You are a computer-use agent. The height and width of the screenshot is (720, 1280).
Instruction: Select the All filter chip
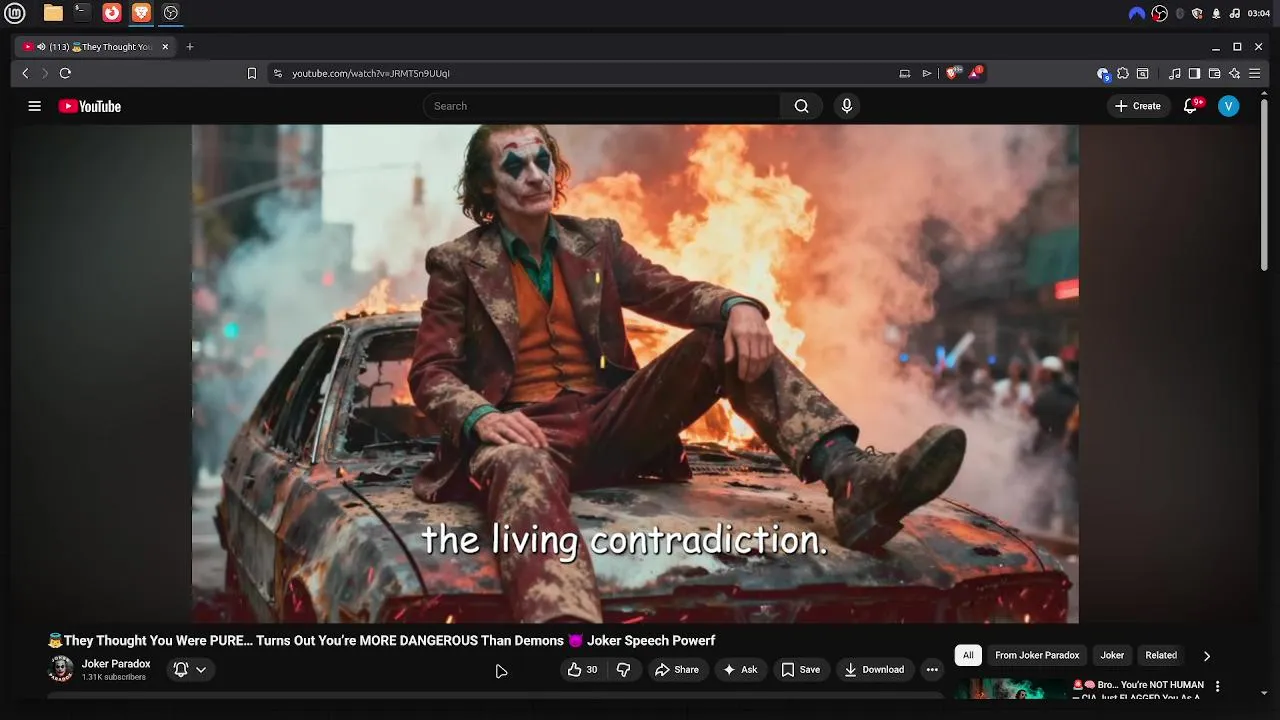click(968, 655)
